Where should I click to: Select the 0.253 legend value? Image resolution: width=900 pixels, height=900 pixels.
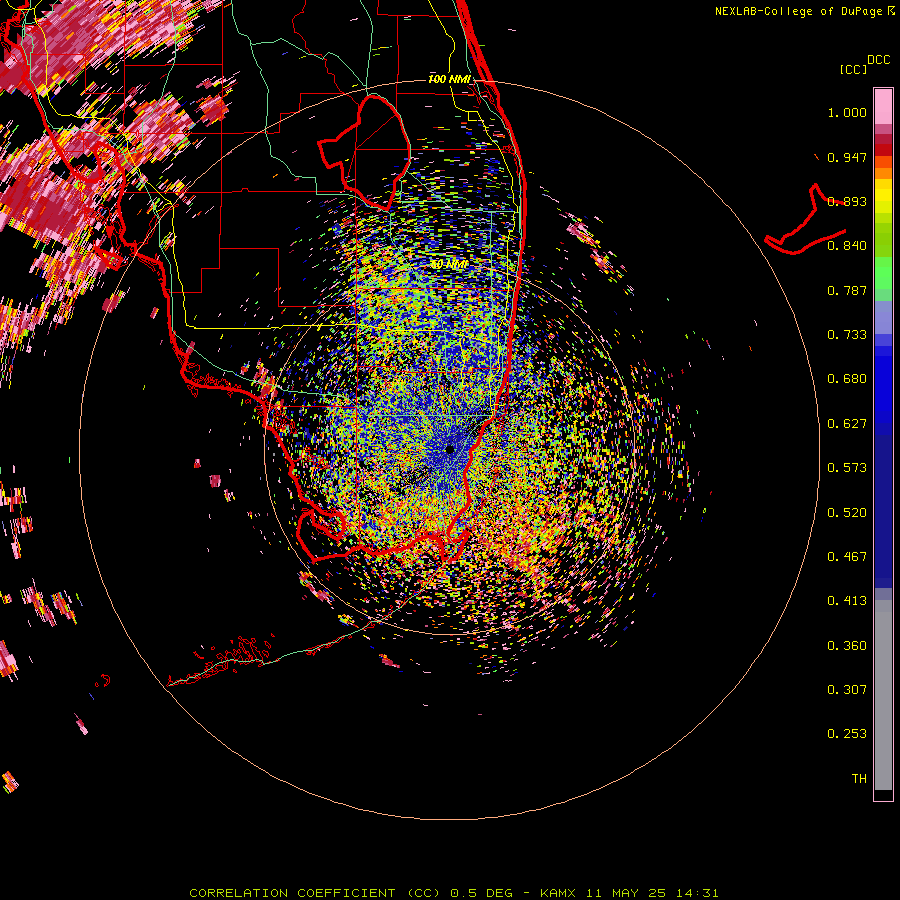point(847,734)
